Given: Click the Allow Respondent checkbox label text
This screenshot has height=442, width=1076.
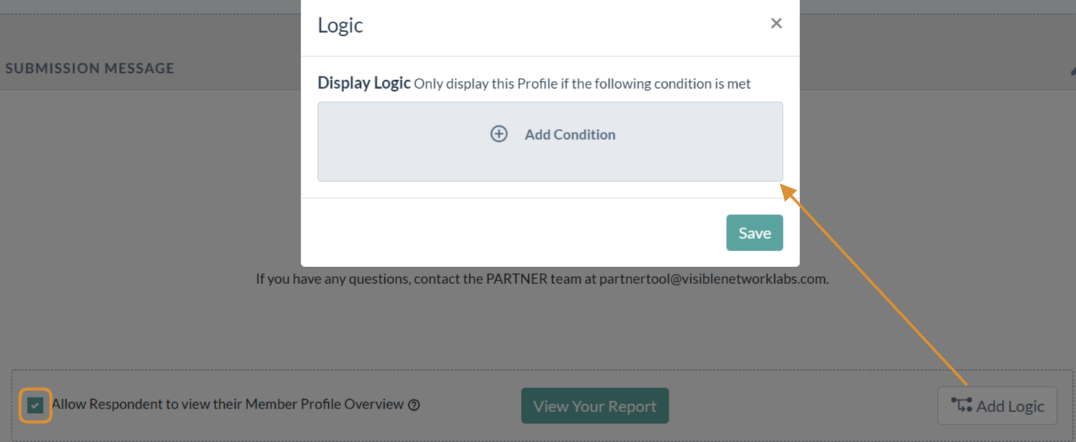Looking at the screenshot, I should [228, 404].
